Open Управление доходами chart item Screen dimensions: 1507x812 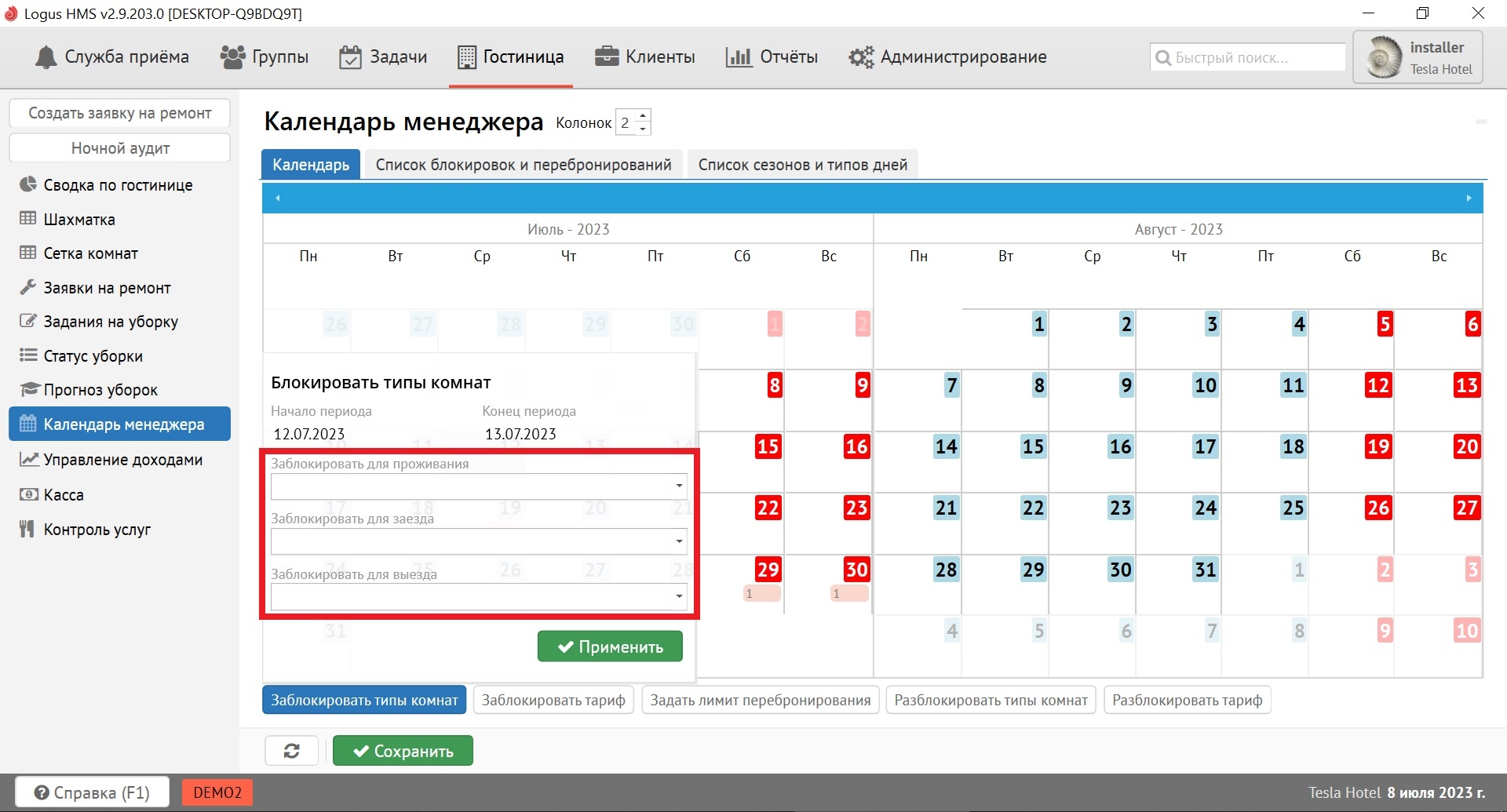122,460
